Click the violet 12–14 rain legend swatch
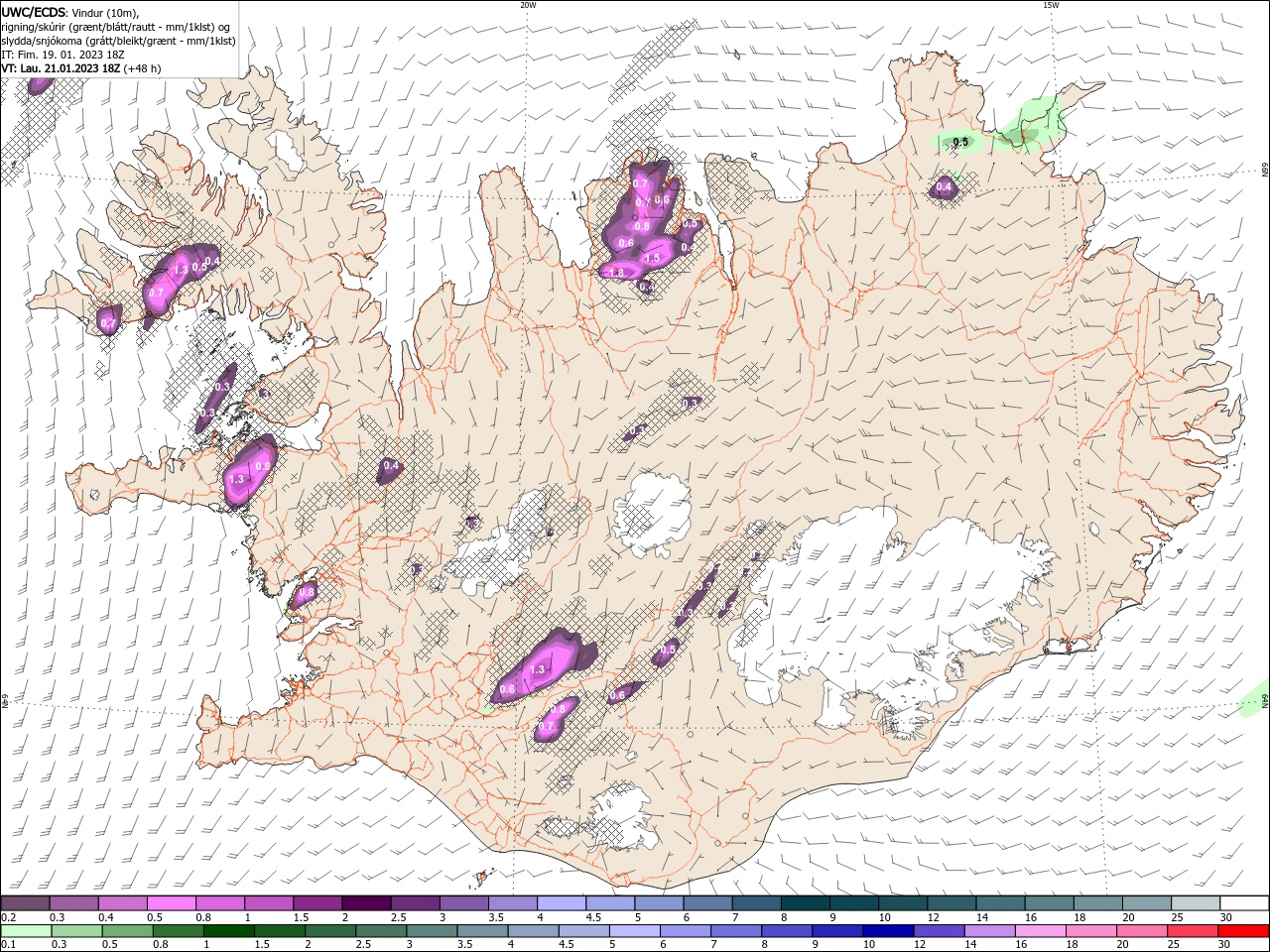Viewport: 1270px width, 952px height. [938, 931]
